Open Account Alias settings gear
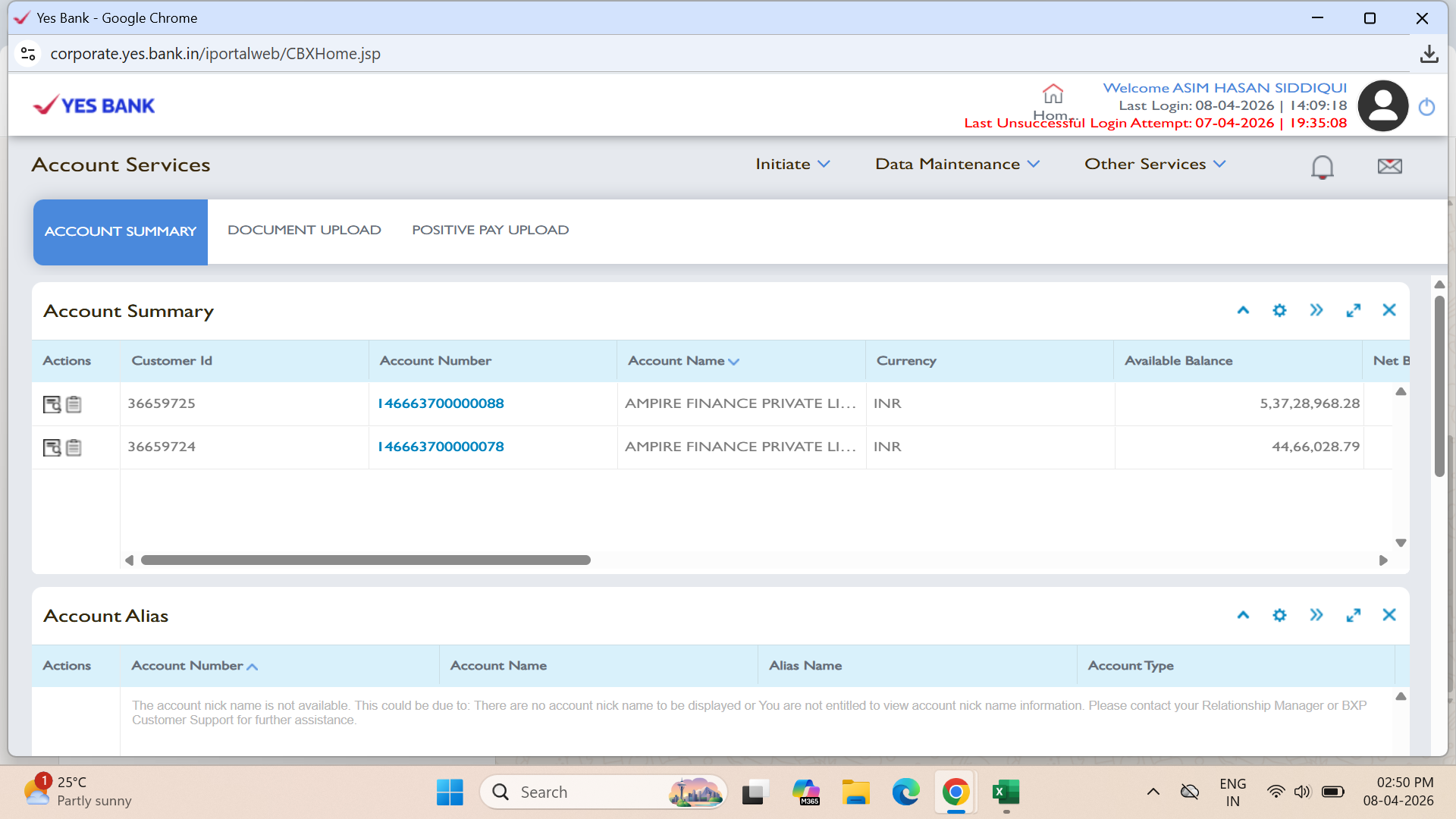Viewport: 1456px width, 819px height. pyautogui.click(x=1279, y=615)
